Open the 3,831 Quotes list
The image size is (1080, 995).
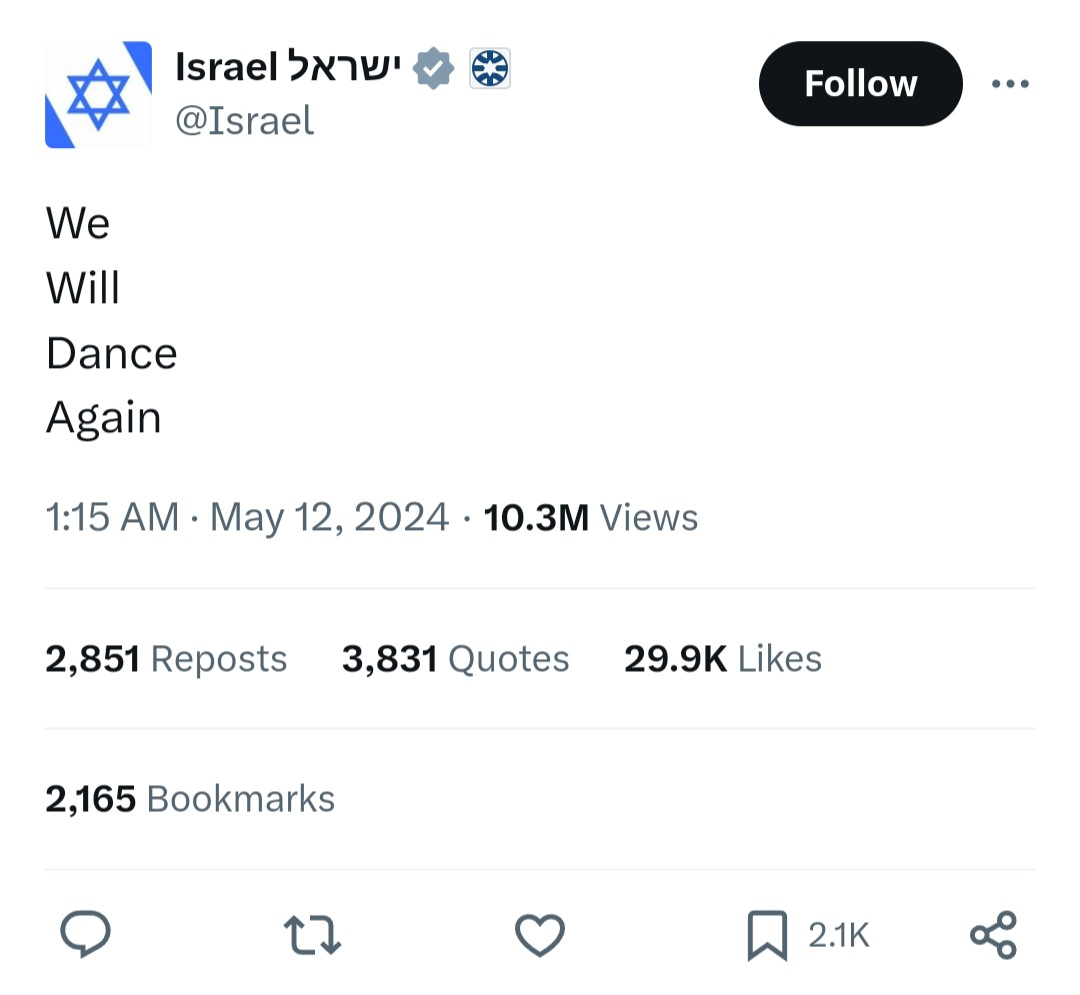[x=456, y=658]
